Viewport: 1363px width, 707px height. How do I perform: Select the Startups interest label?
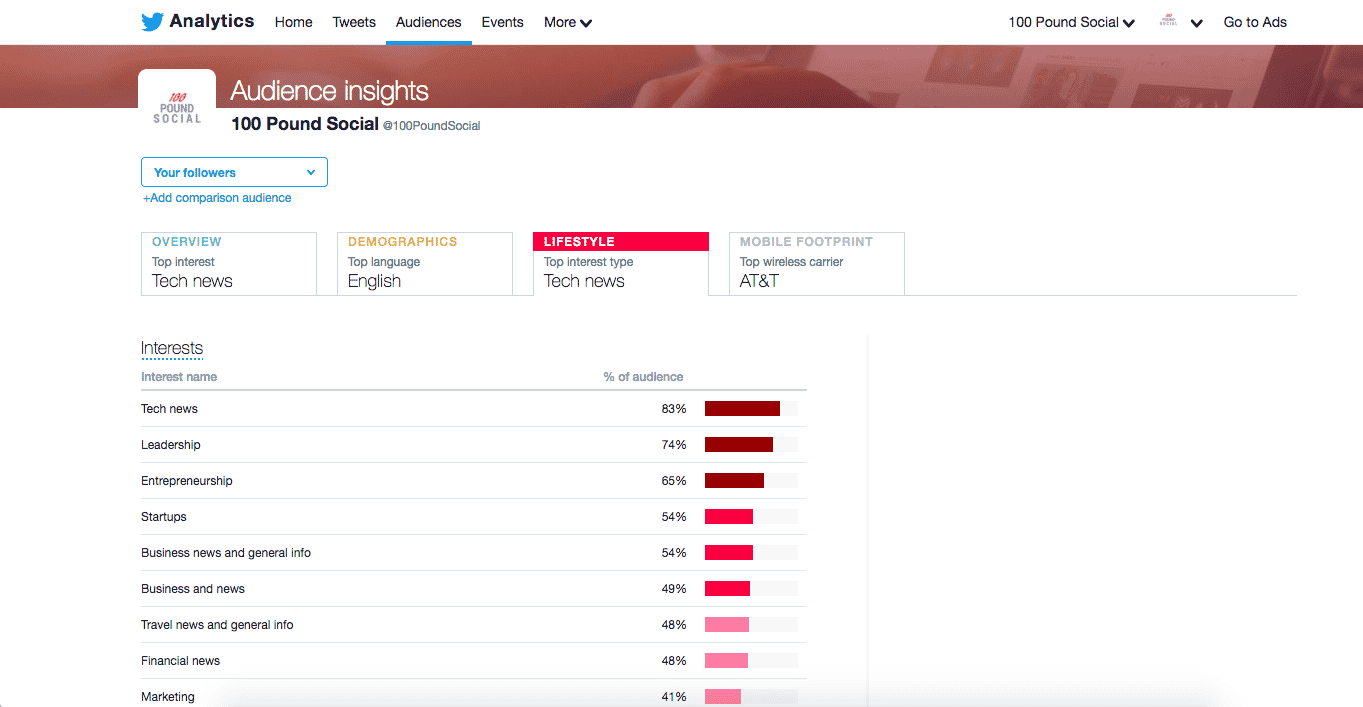click(164, 517)
